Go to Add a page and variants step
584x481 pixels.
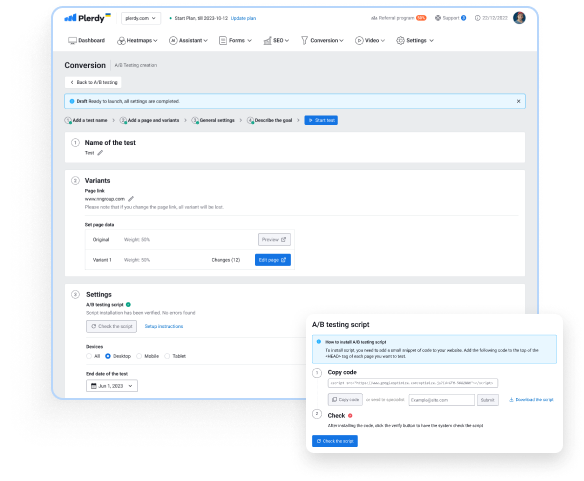[x=149, y=120]
